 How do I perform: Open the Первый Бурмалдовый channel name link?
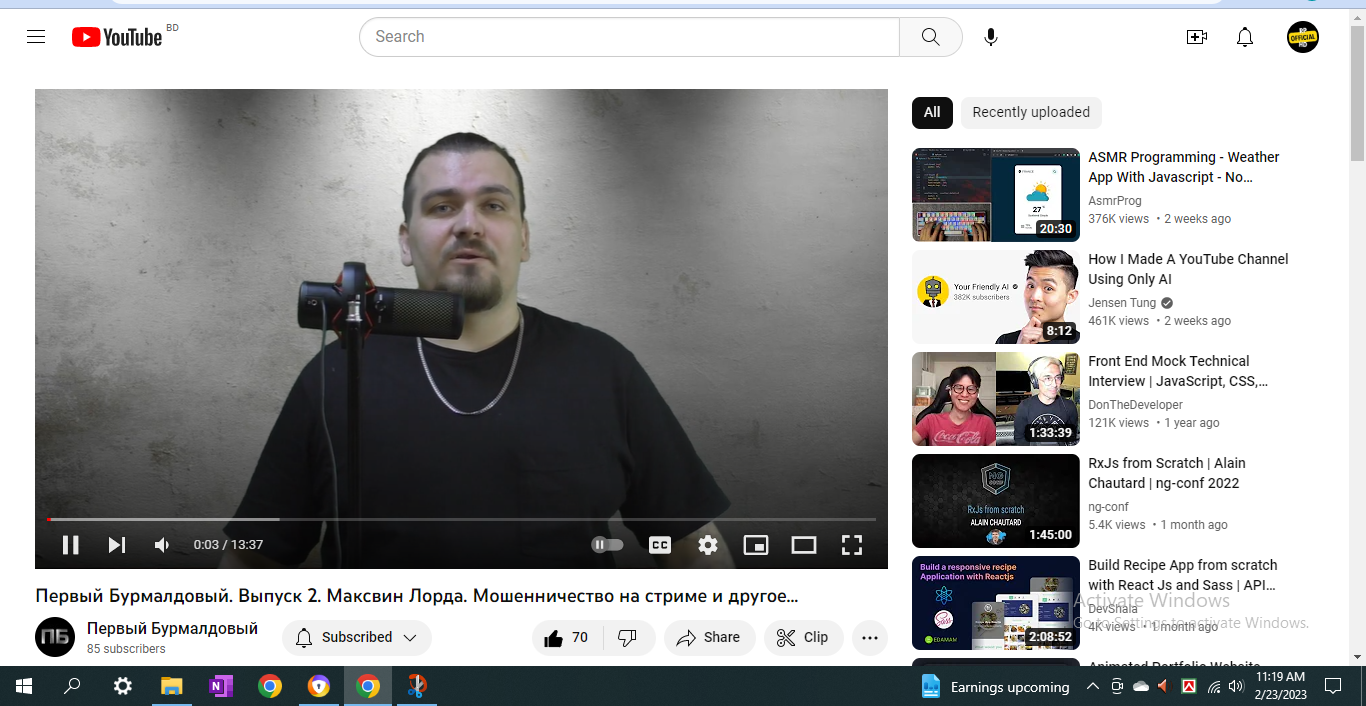(172, 629)
